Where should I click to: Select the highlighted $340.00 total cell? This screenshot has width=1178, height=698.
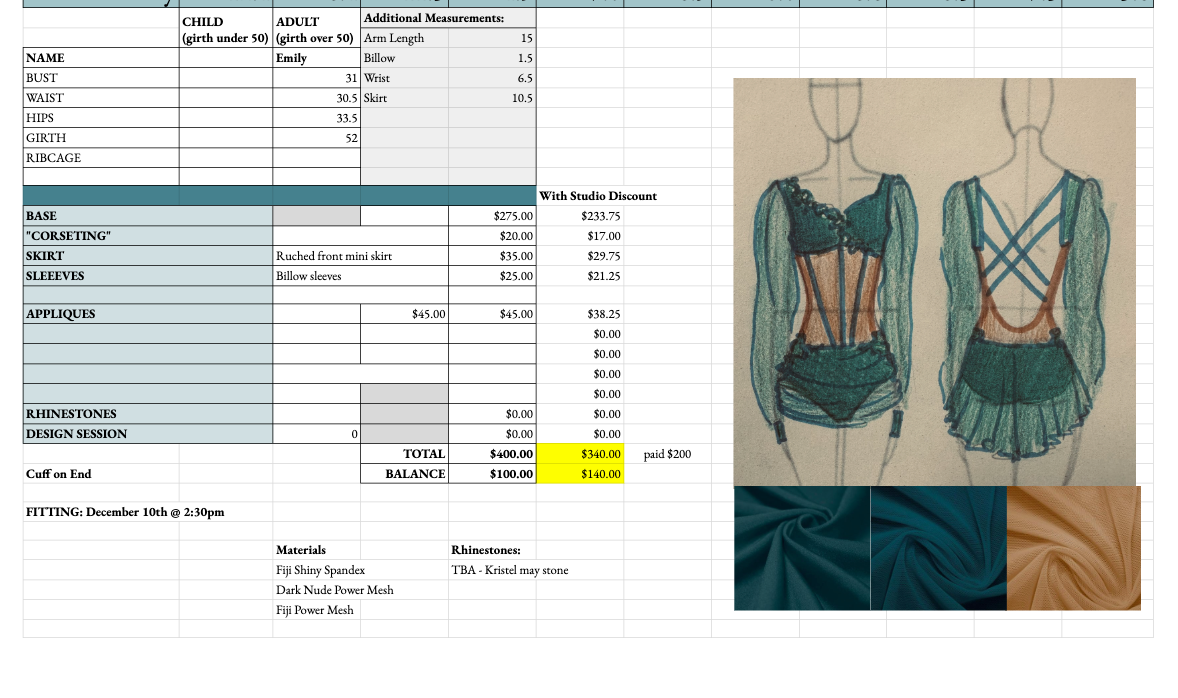tap(580, 454)
